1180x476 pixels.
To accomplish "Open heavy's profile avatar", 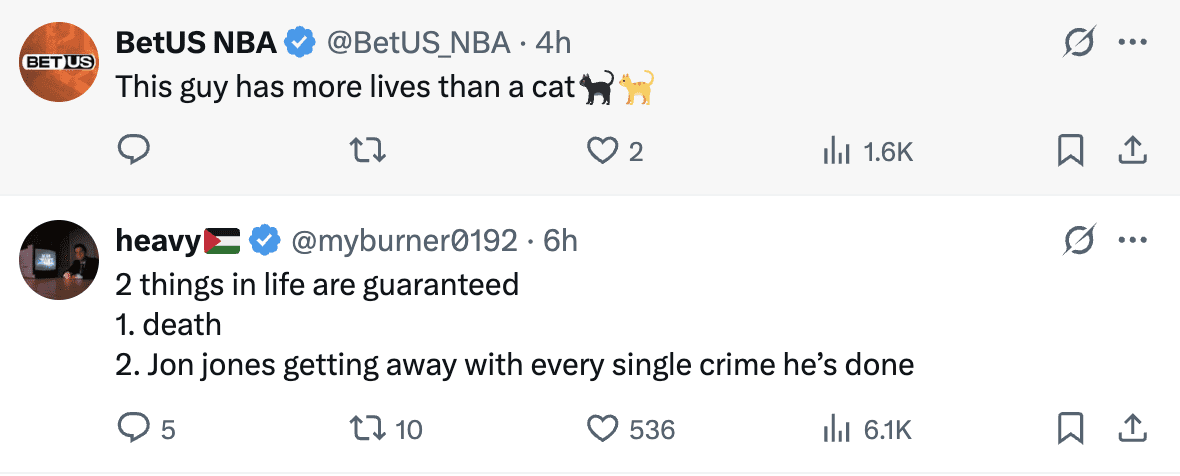I will pyautogui.click(x=59, y=259).
